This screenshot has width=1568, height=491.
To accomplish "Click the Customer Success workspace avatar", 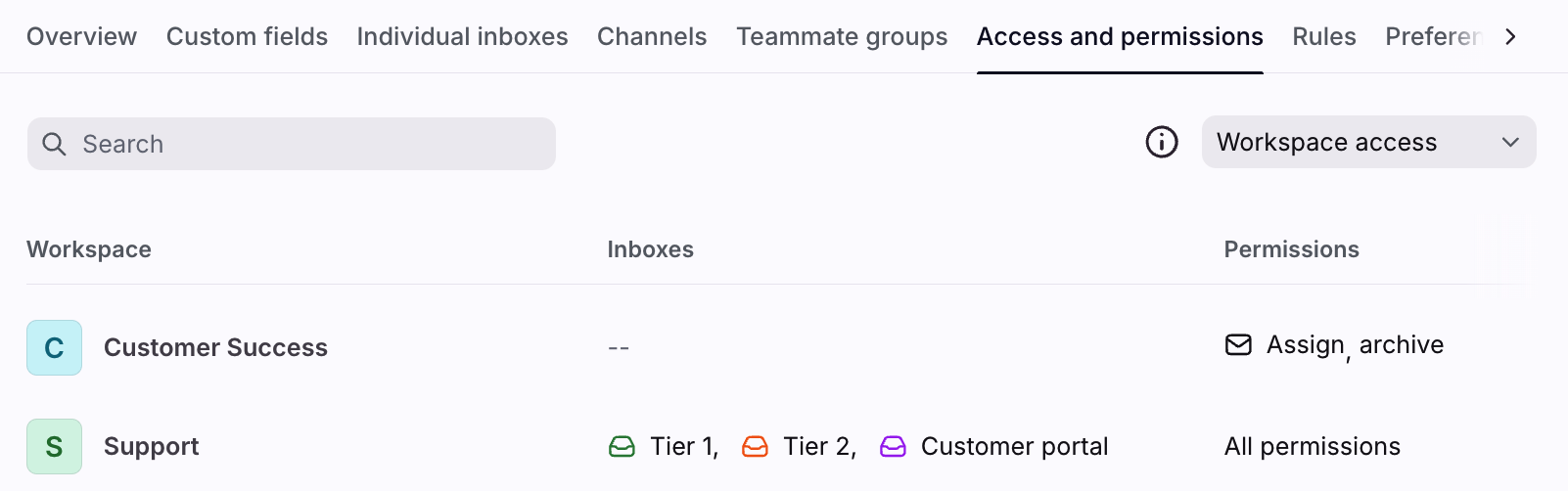I will pos(54,347).
